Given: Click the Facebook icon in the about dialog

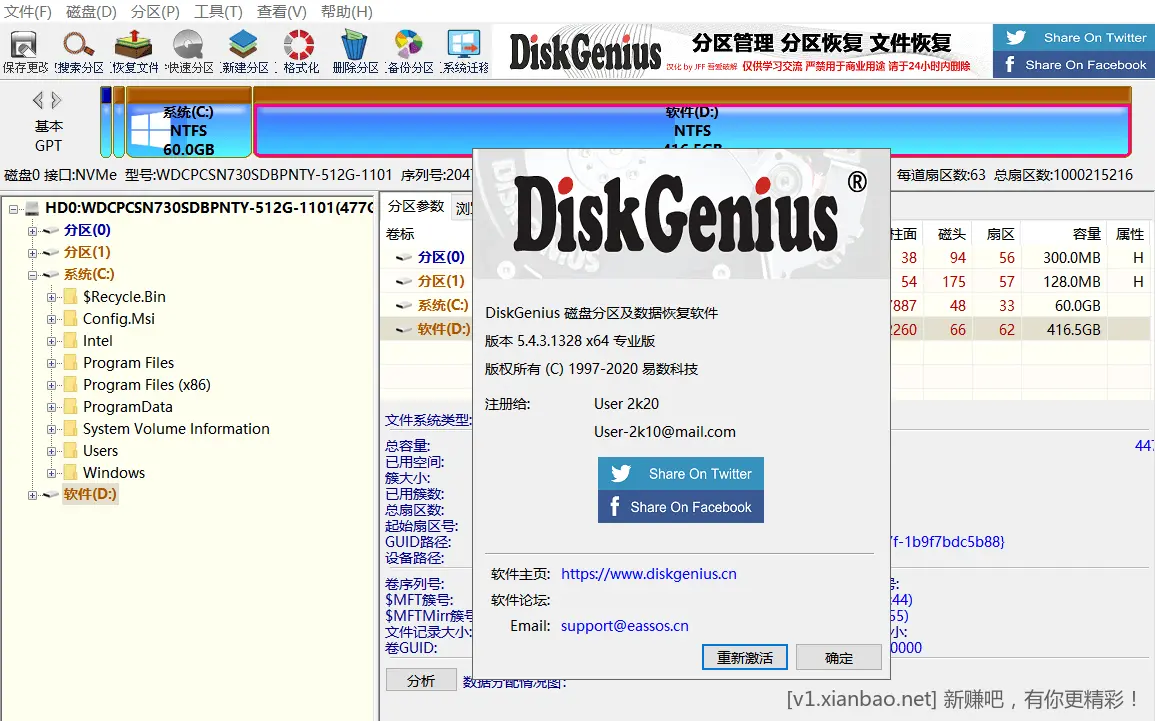Looking at the screenshot, I should [x=614, y=507].
